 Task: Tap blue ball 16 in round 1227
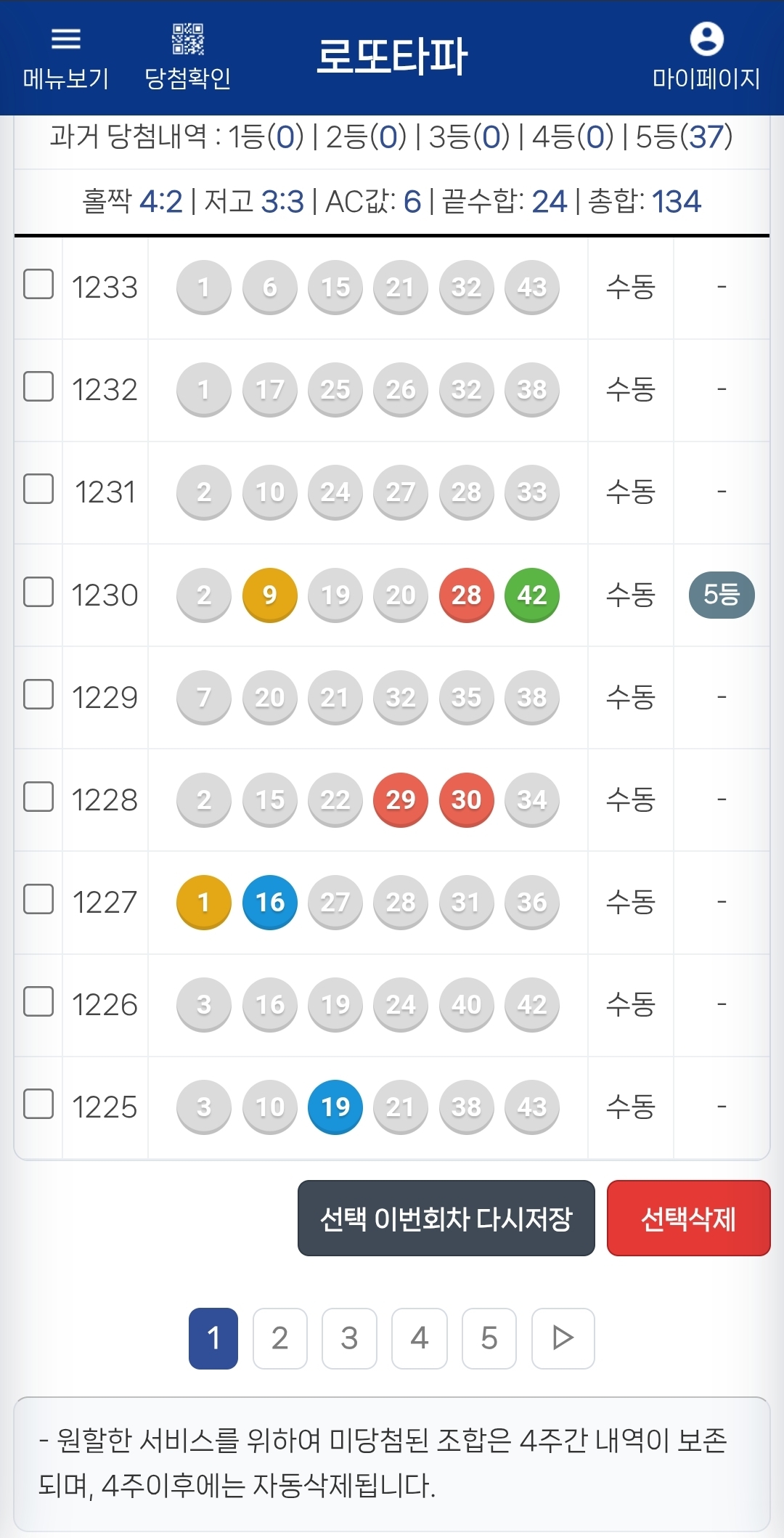[x=270, y=902]
